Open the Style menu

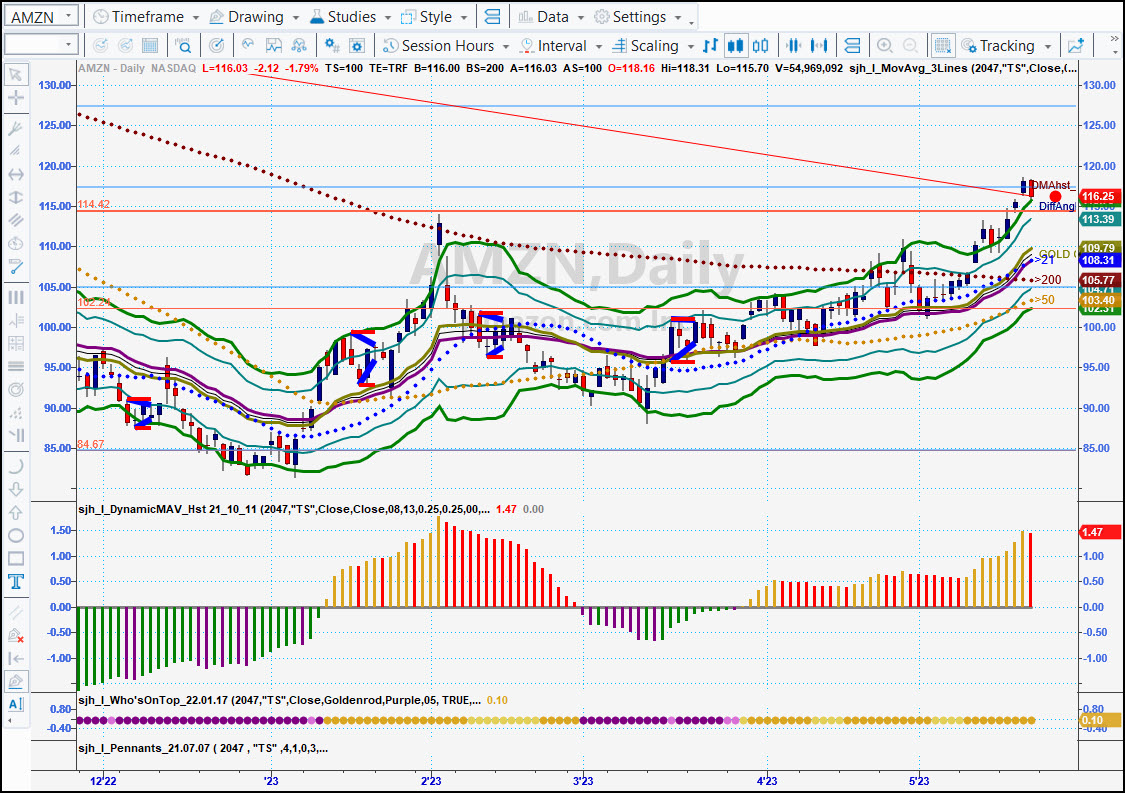[x=434, y=17]
